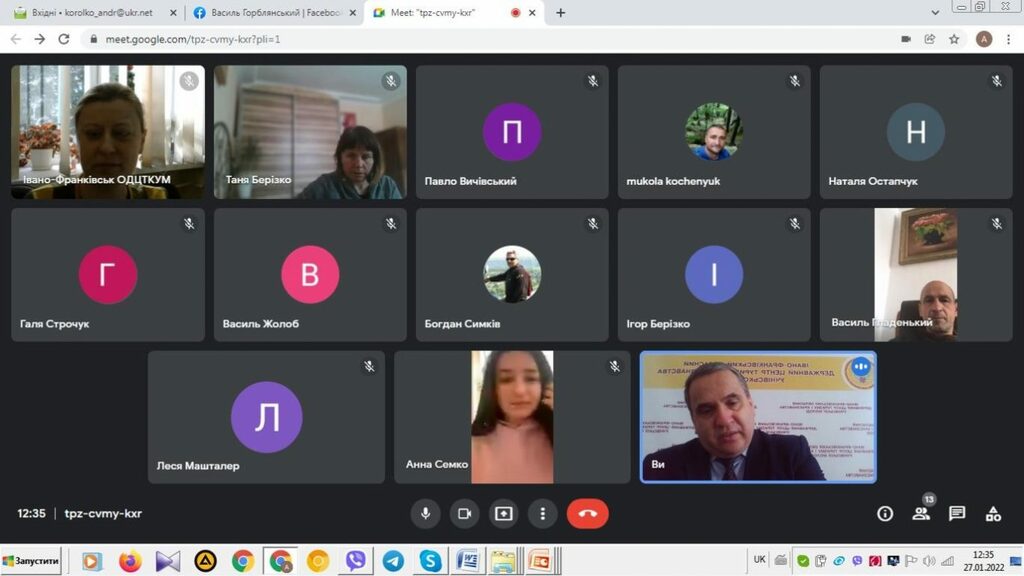Click the Present now screen share icon
The image size is (1024, 576).
(x=503, y=513)
